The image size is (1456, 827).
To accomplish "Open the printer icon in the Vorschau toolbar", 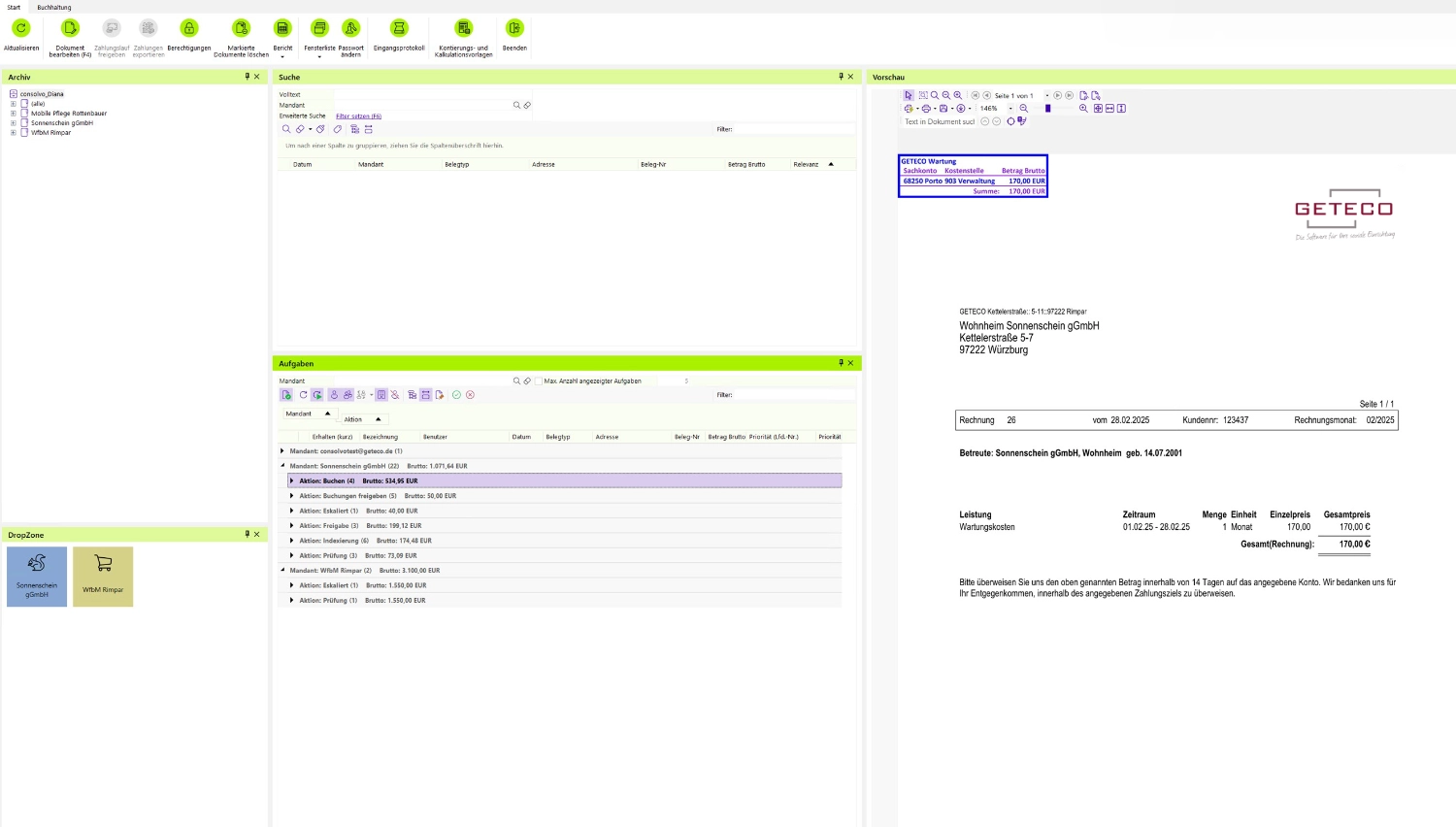I will click(927, 108).
